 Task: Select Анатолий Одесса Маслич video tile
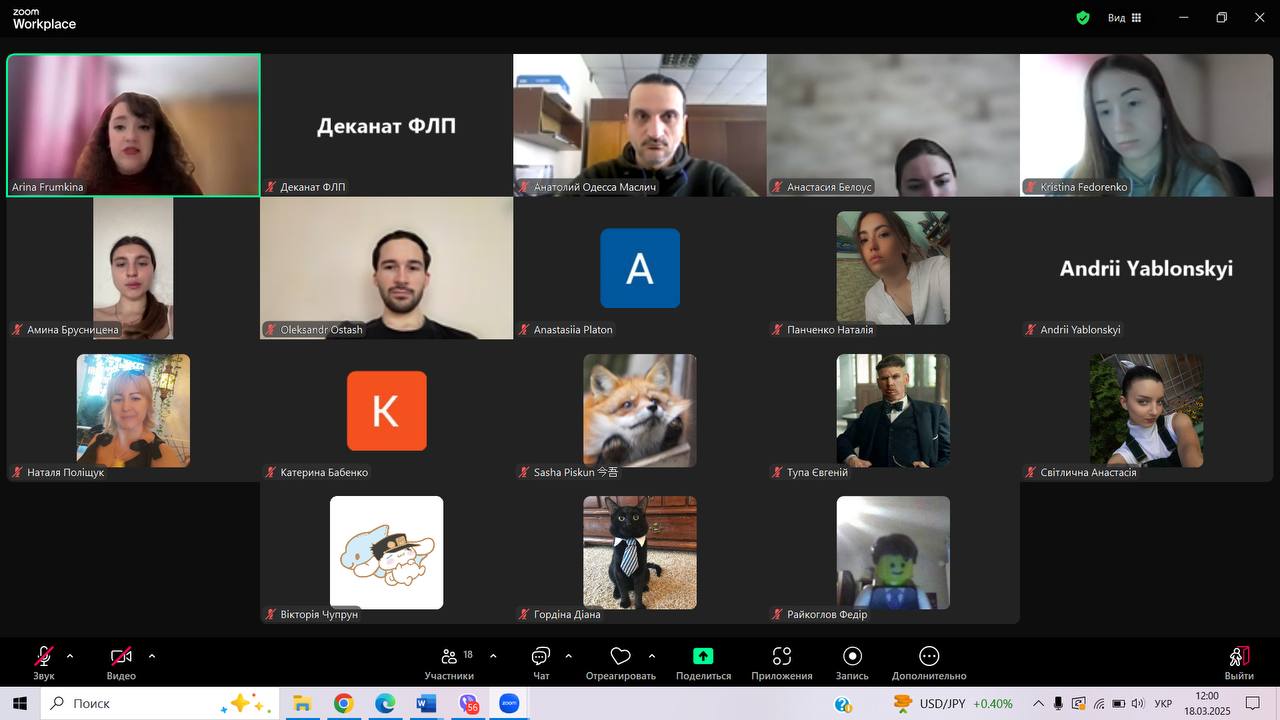[640, 125]
